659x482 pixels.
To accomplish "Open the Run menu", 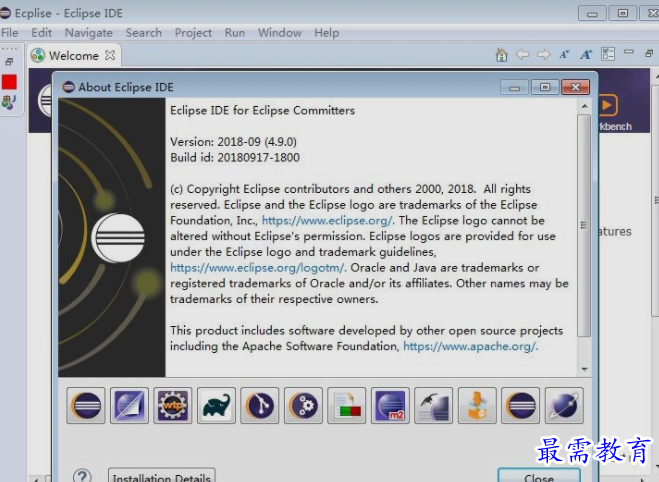I will (235, 33).
